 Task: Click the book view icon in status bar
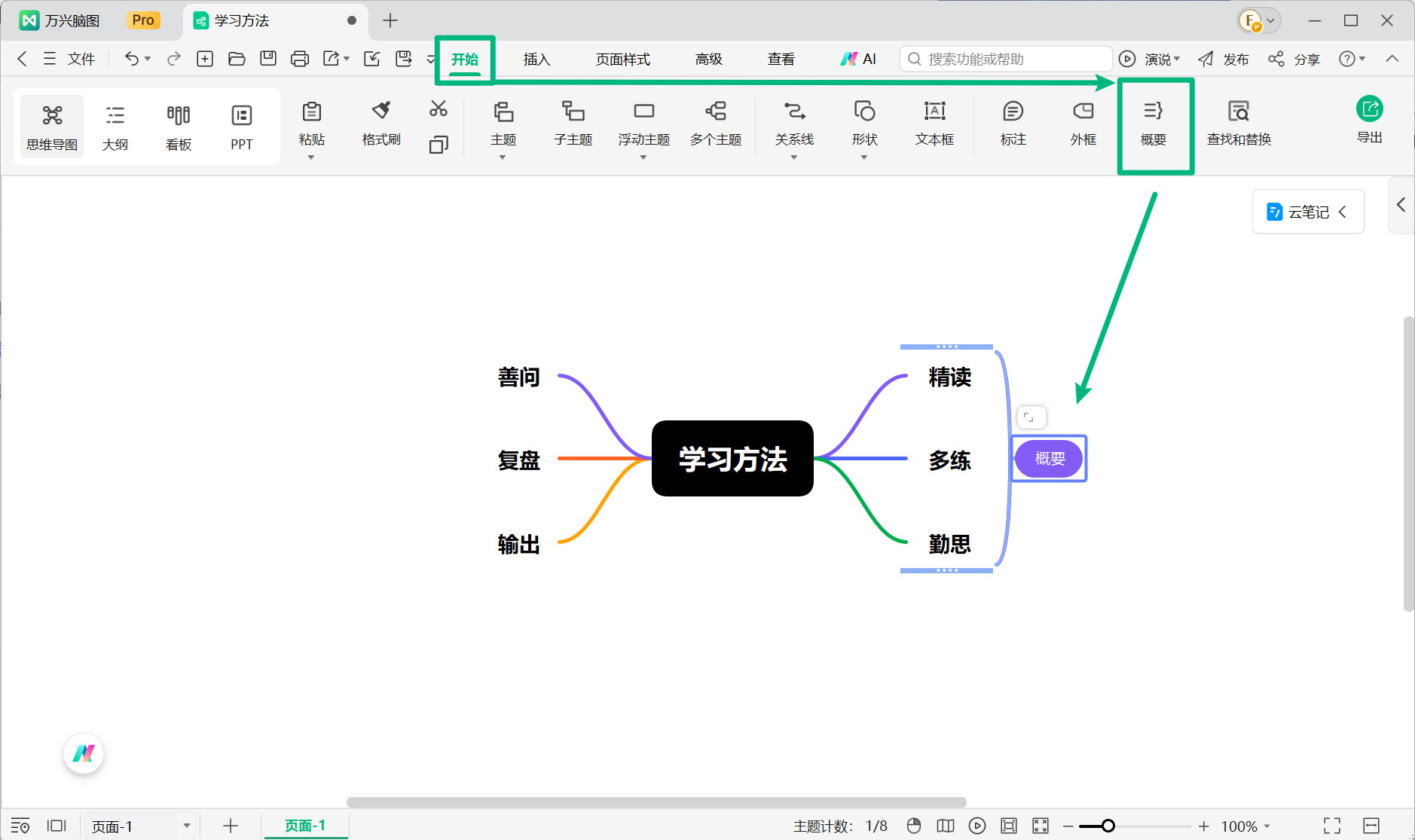(x=946, y=826)
